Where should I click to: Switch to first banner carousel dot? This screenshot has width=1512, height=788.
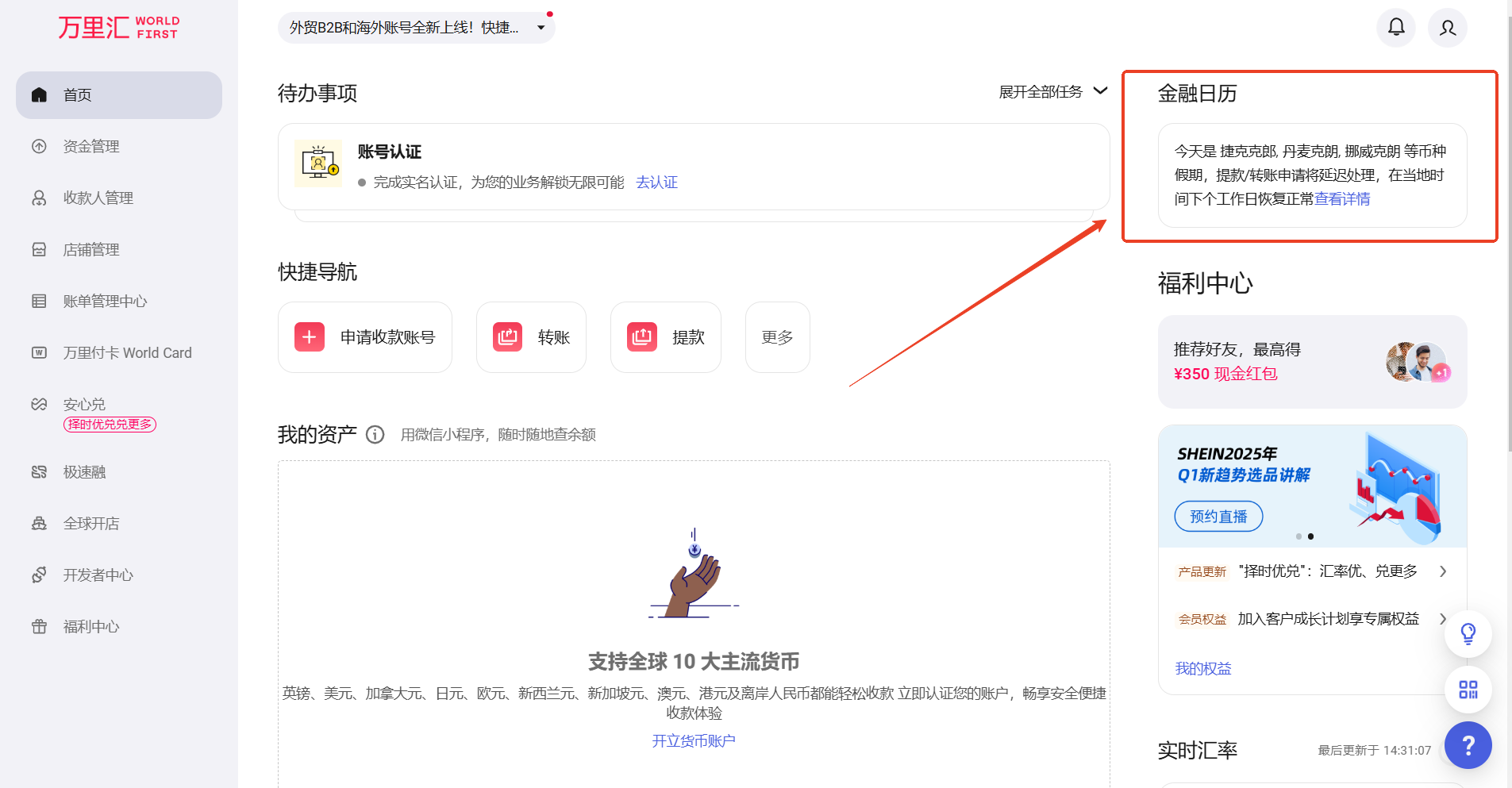(1298, 536)
